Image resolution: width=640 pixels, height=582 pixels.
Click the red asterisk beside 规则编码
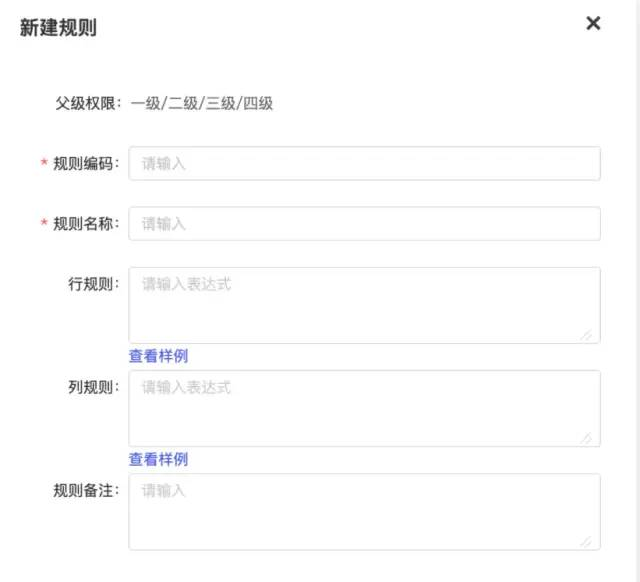click(x=44, y=164)
